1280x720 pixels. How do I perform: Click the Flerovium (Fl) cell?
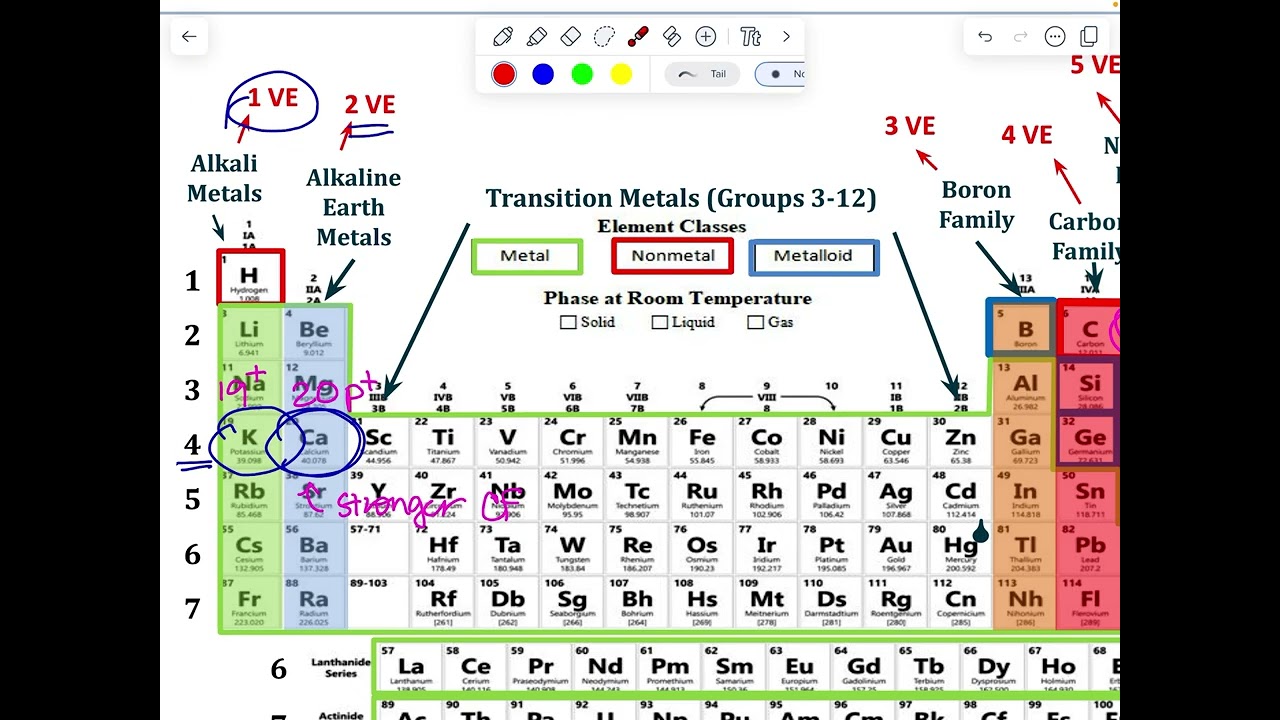pos(1088,603)
